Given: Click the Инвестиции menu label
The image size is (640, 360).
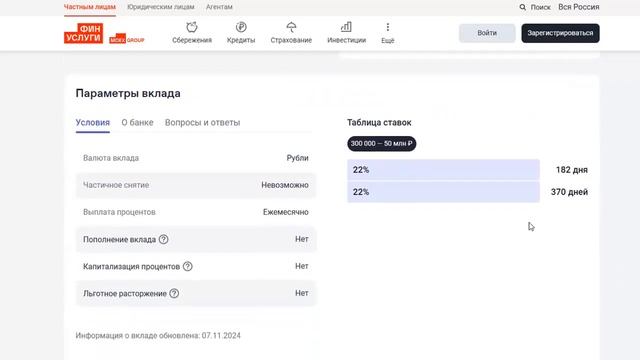Looking at the screenshot, I should [346, 40].
